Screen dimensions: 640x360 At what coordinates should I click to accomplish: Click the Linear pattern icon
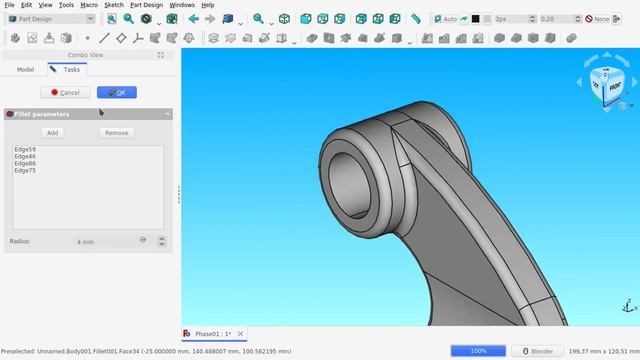point(444,38)
